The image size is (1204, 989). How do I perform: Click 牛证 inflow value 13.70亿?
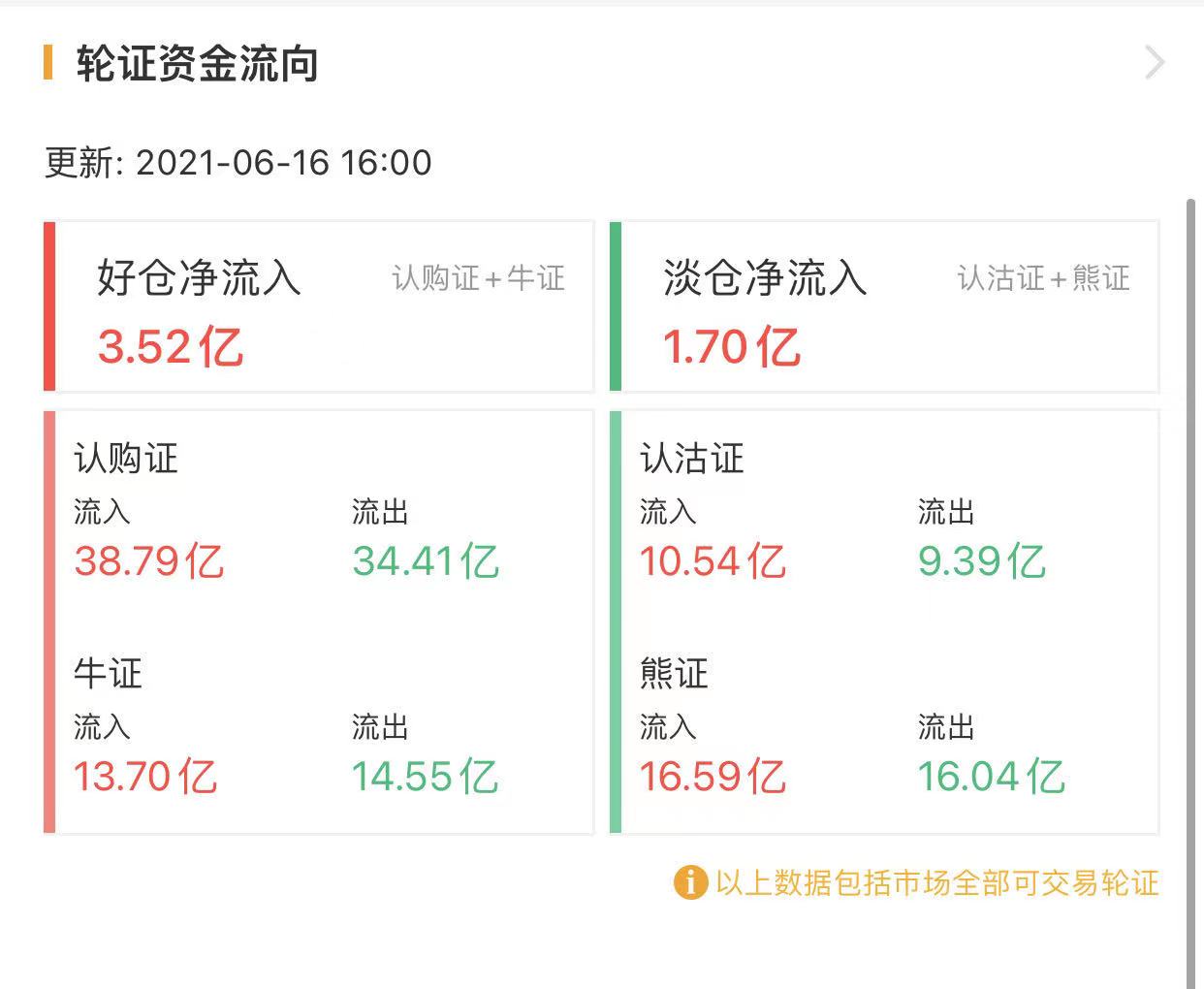click(x=145, y=777)
